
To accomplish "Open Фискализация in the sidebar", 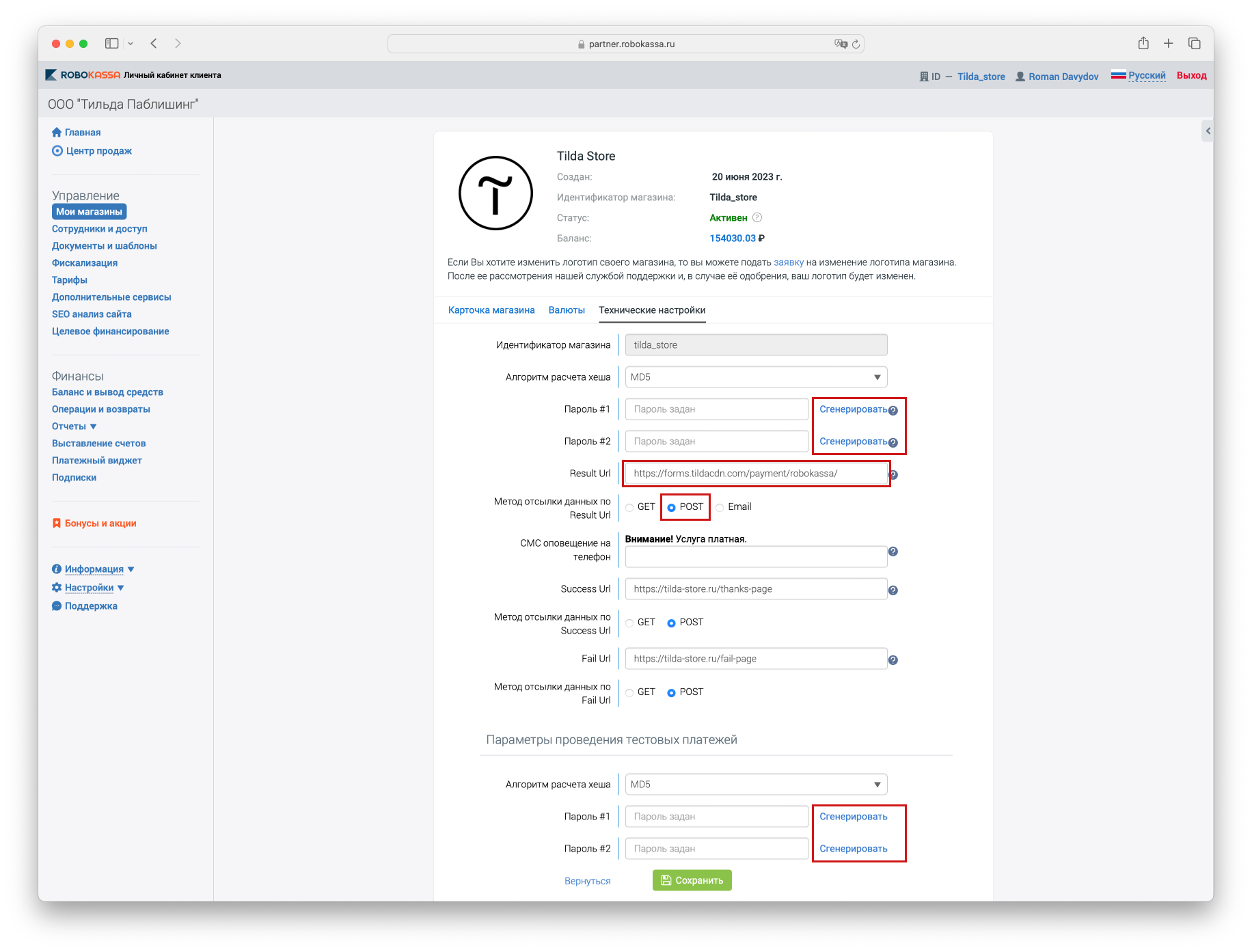I will point(85,263).
